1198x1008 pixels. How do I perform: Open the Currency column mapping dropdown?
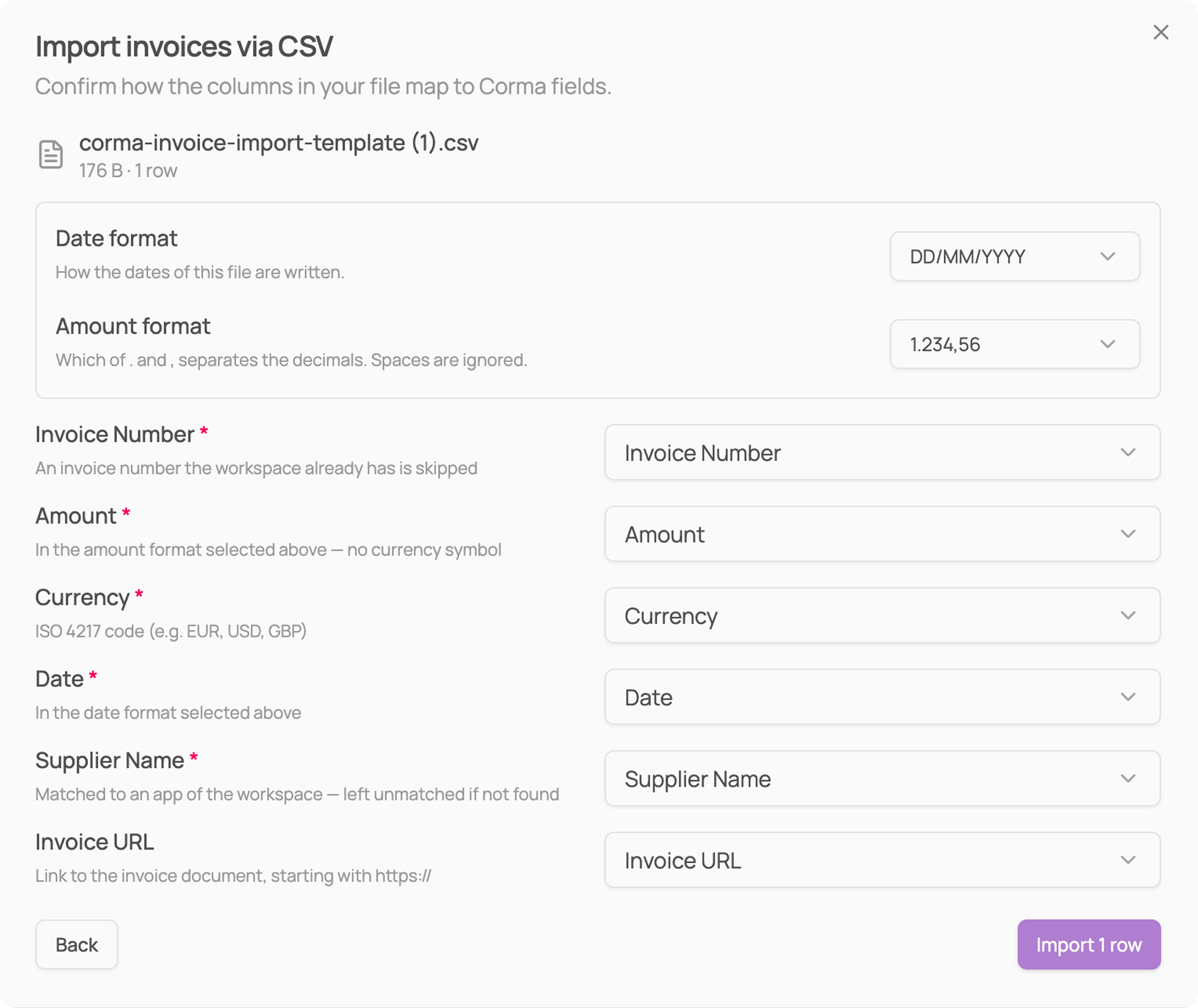(882, 616)
